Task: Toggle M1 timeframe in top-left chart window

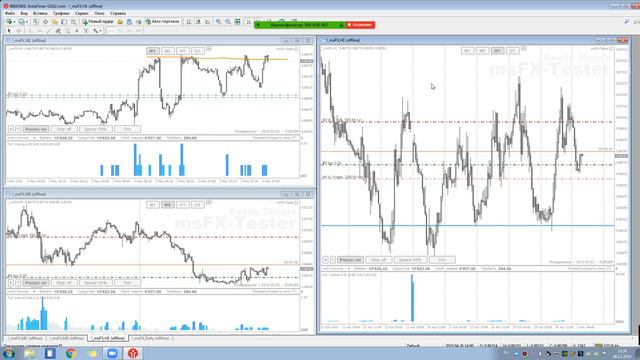Action: tap(153, 51)
